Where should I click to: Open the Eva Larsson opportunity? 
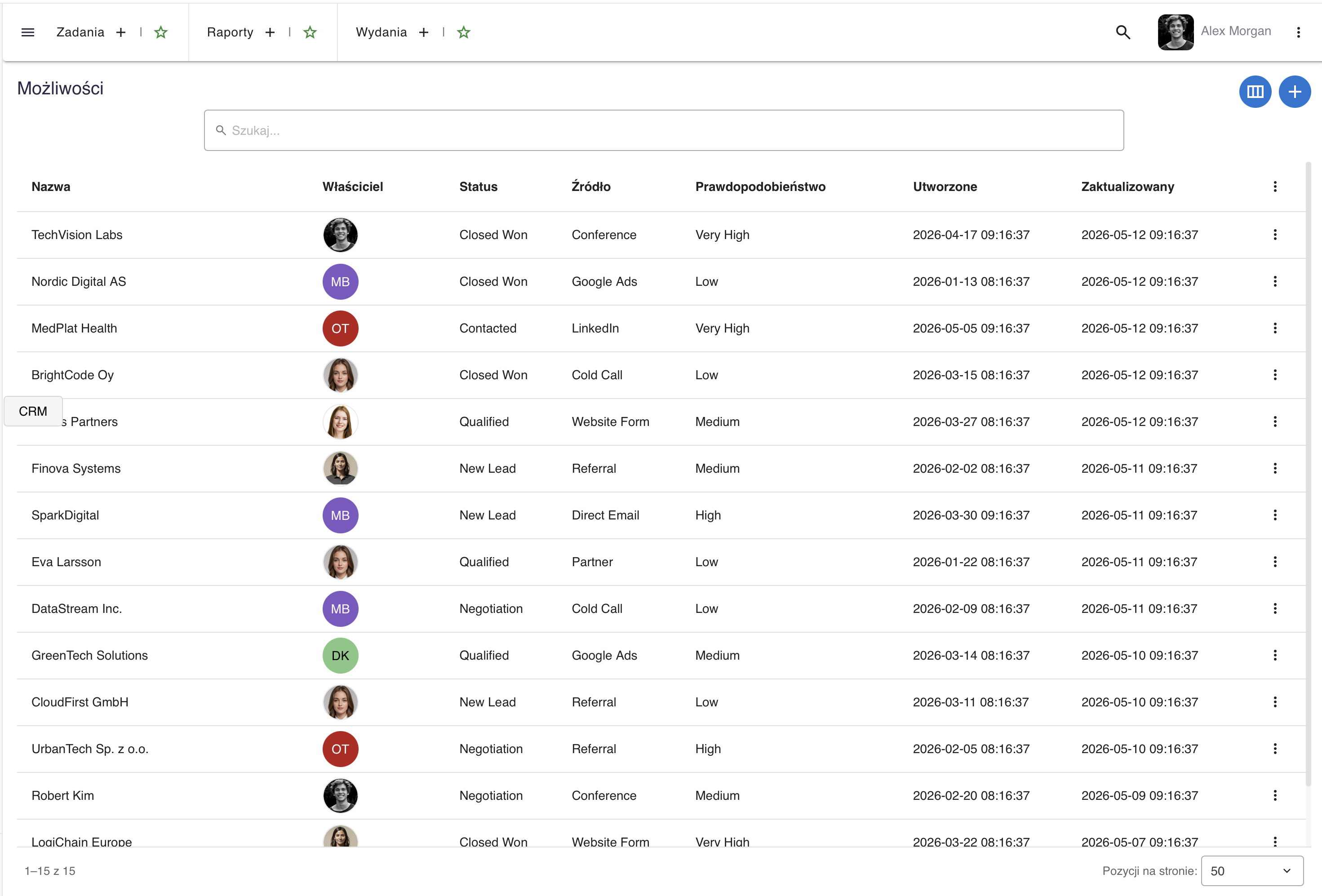[x=66, y=562]
